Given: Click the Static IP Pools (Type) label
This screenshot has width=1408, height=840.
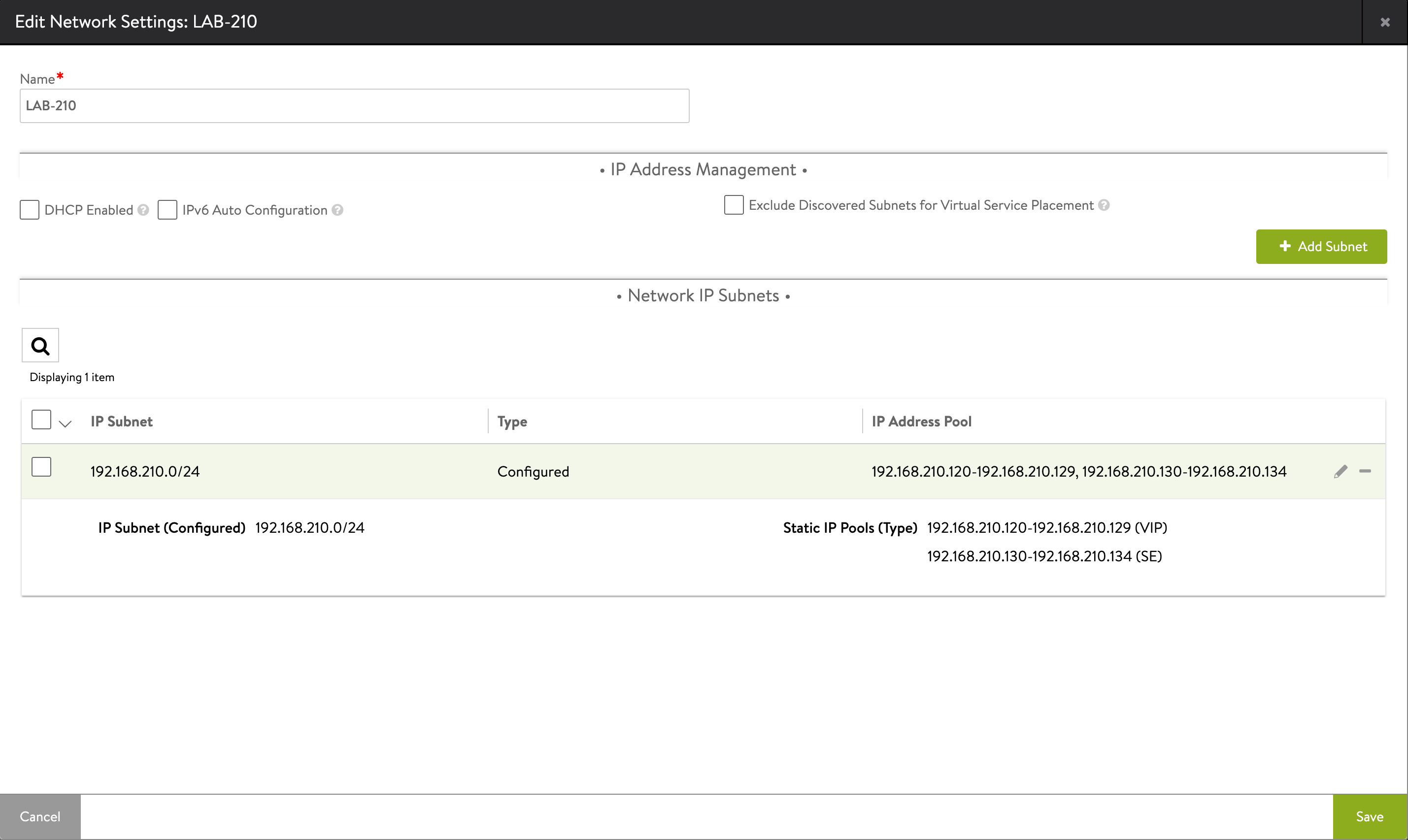Looking at the screenshot, I should pyautogui.click(x=850, y=527).
